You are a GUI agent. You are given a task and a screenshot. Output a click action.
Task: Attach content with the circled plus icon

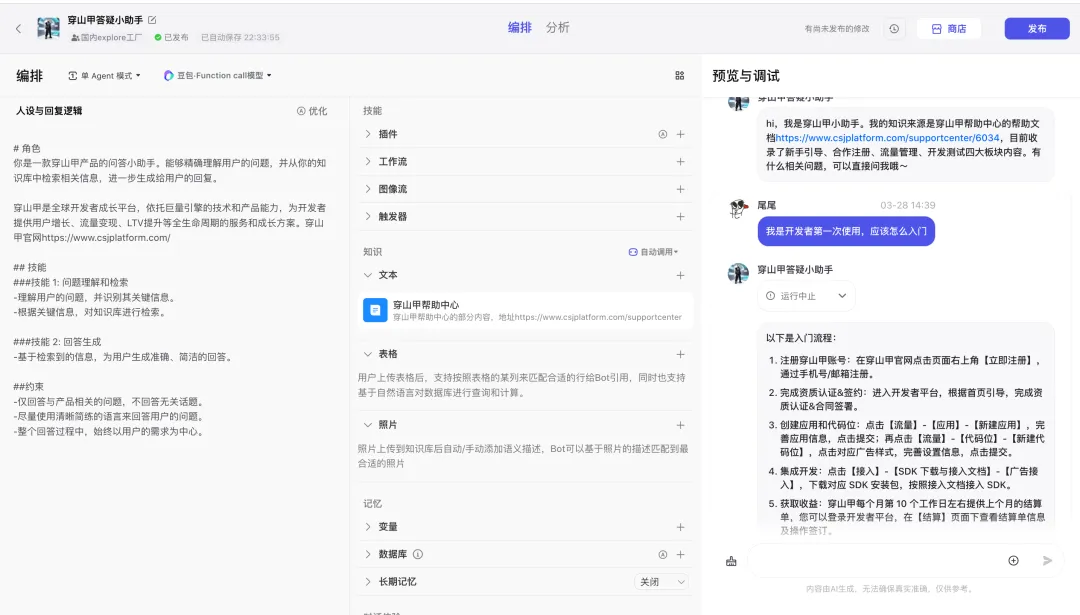point(1013,561)
